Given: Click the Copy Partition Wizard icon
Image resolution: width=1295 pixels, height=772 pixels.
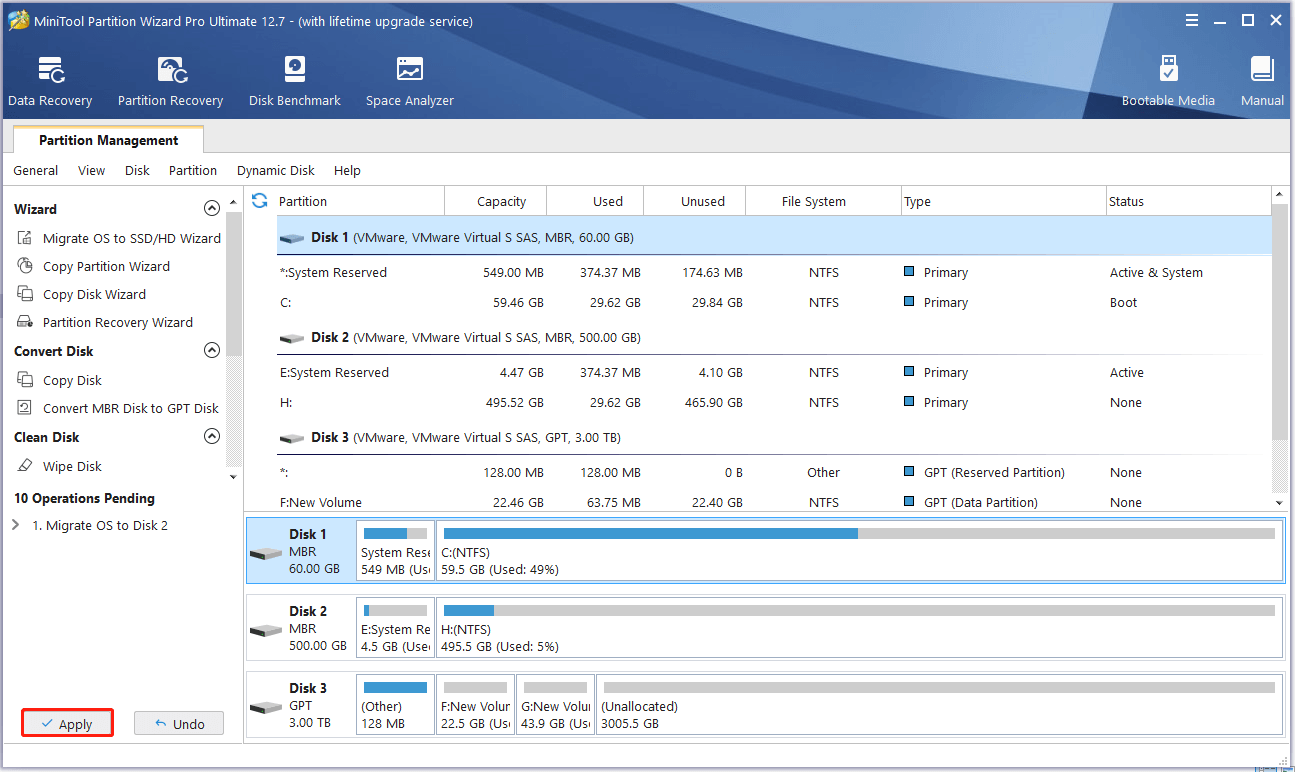Looking at the screenshot, I should click(25, 266).
